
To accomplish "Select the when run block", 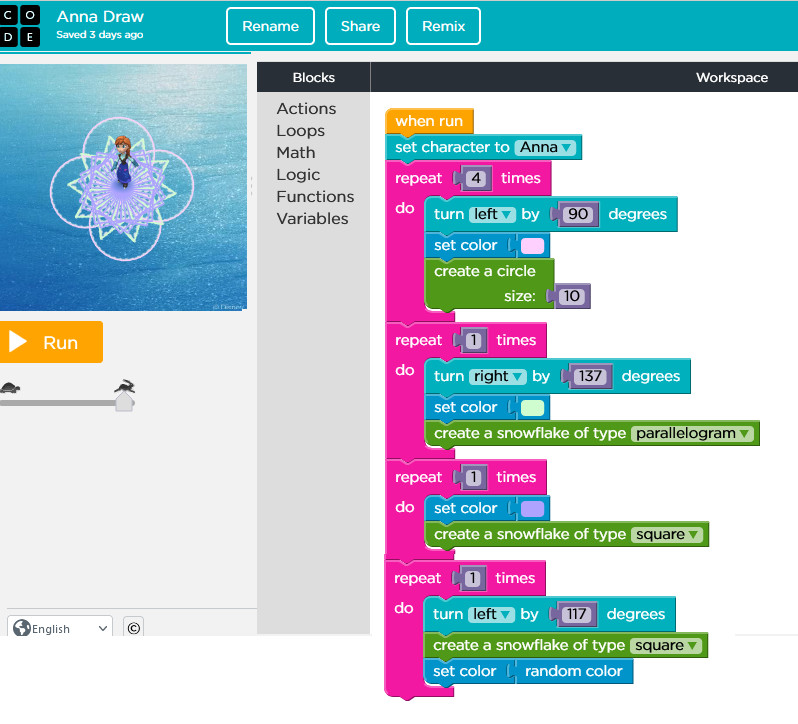I will point(429,121).
